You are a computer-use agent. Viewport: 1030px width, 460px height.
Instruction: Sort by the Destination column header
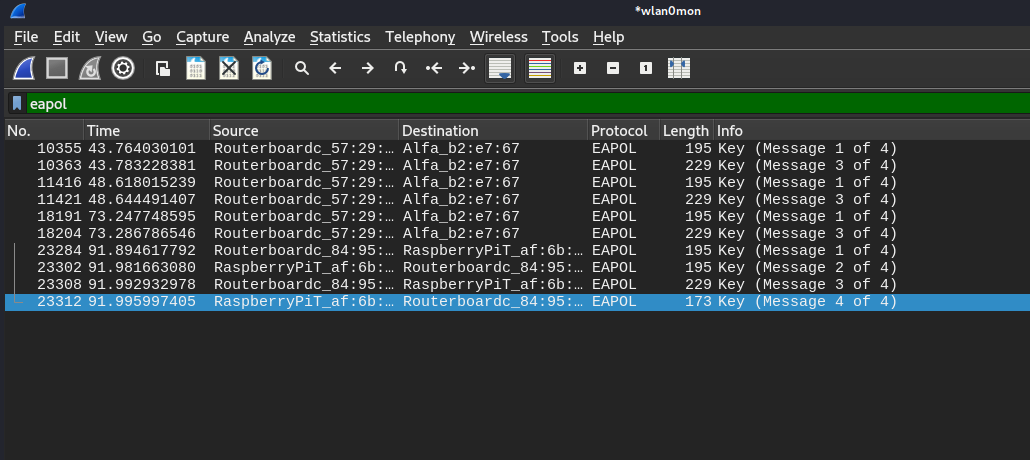pos(493,131)
